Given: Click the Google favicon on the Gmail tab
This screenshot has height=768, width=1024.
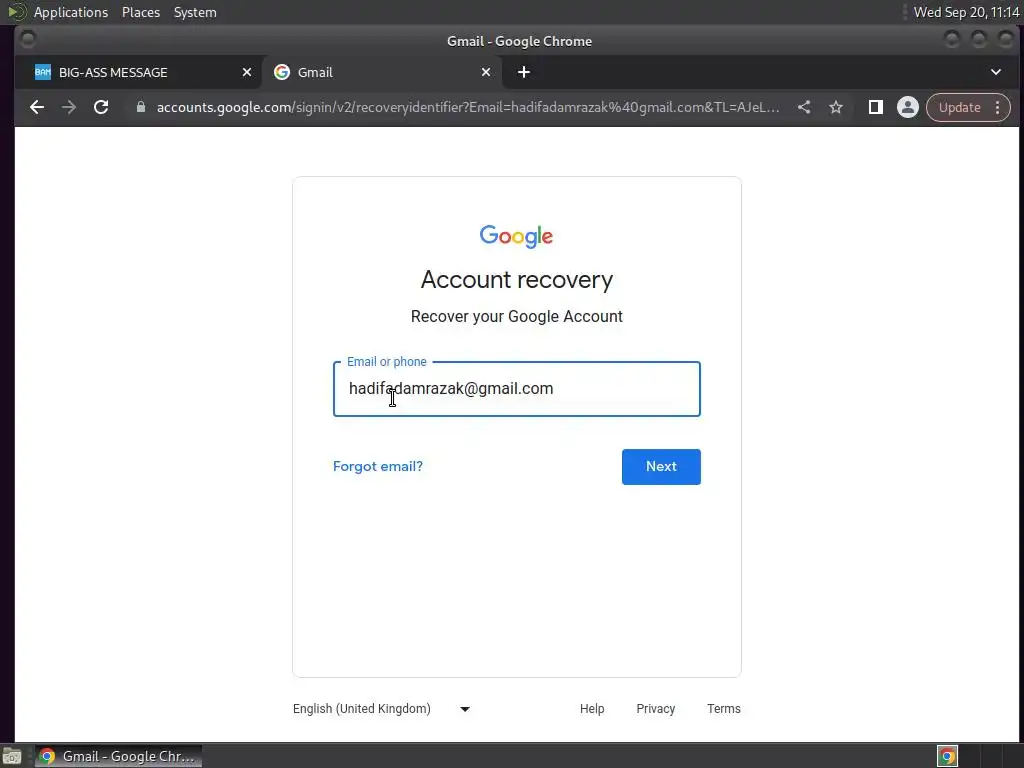Looking at the screenshot, I should [x=281, y=72].
